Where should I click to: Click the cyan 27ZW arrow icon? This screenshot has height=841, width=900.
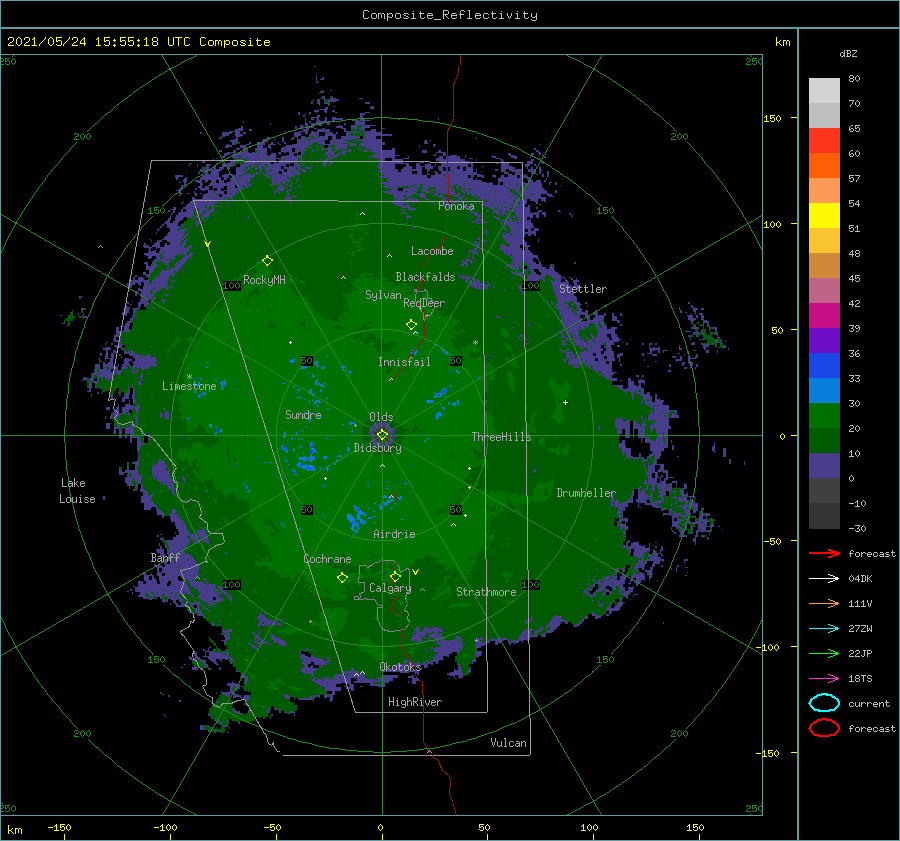point(824,629)
